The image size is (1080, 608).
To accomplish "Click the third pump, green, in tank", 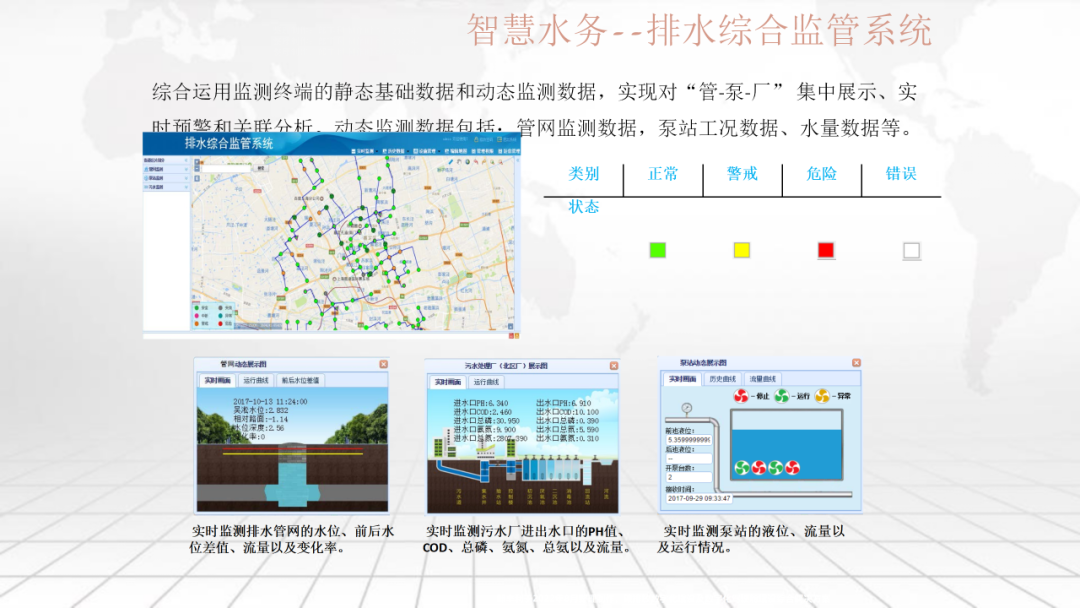I will [776, 468].
